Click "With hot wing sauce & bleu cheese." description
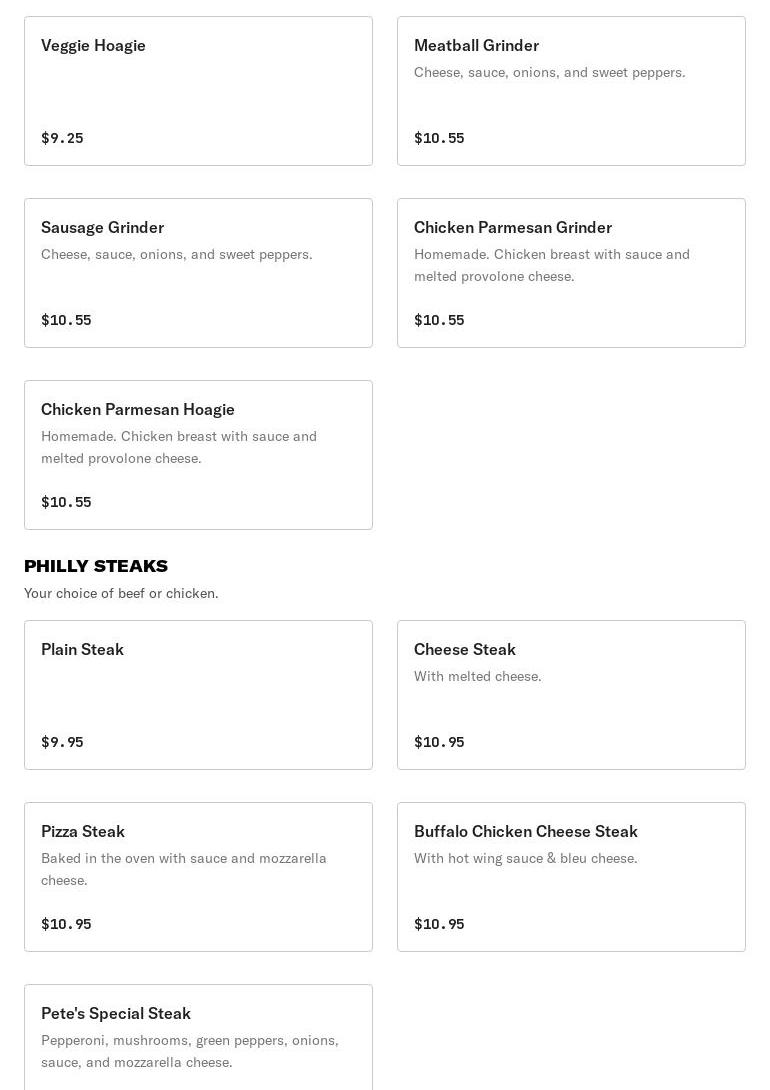Viewport: 770px width, 1090px height. pyautogui.click(x=525, y=859)
